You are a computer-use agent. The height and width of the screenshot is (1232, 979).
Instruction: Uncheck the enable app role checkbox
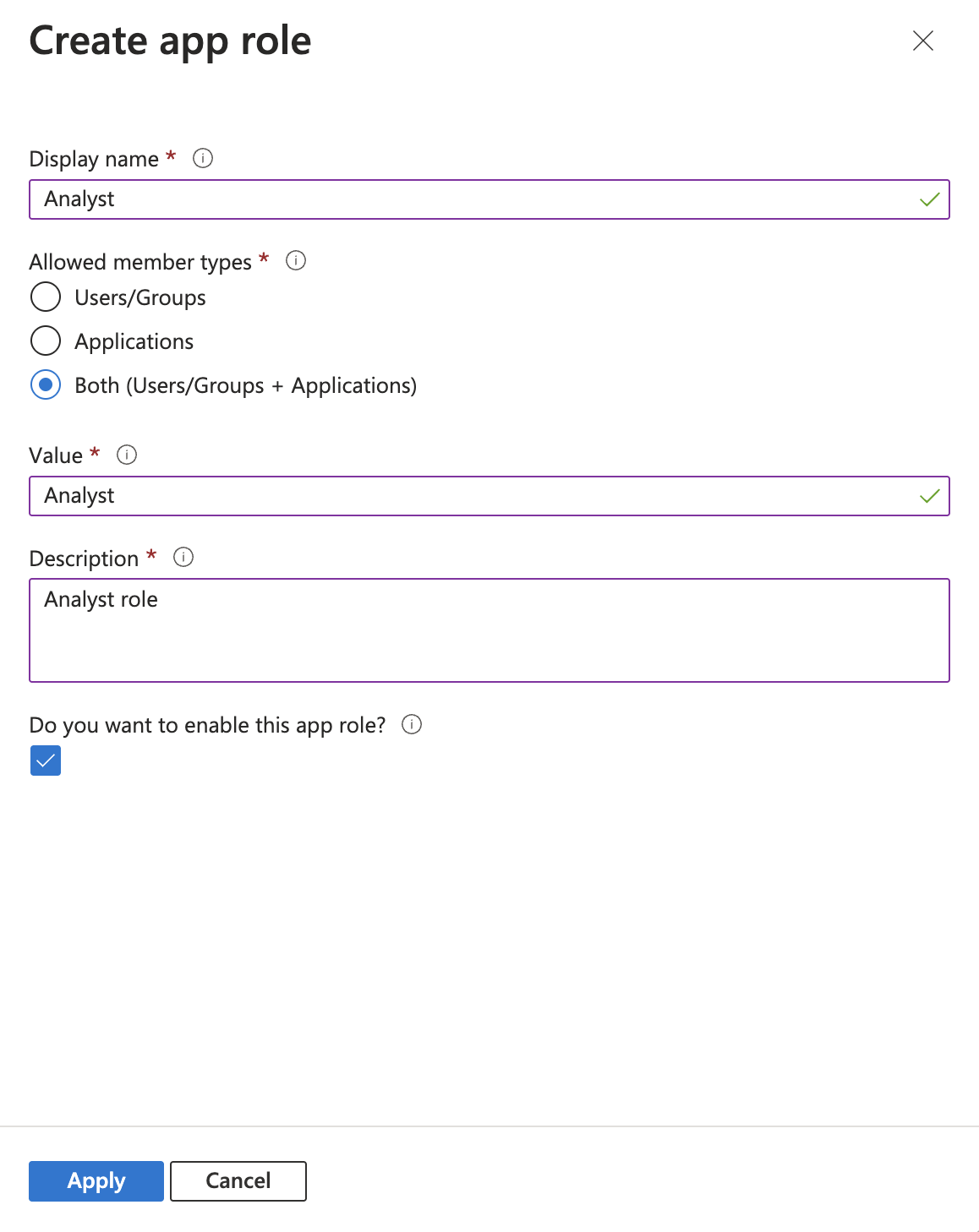(x=45, y=760)
